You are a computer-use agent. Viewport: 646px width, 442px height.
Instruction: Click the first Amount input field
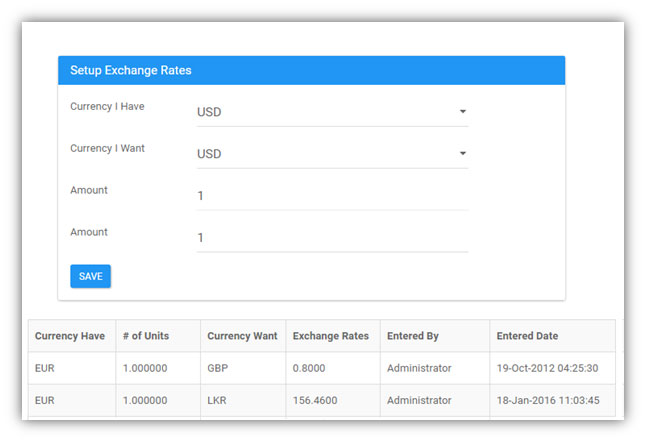pyautogui.click(x=332, y=196)
